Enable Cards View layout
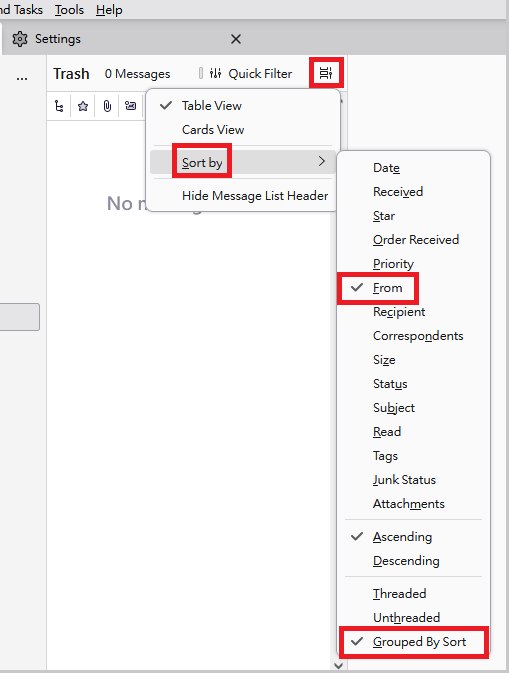Screen dimensions: 509x673 213,130
